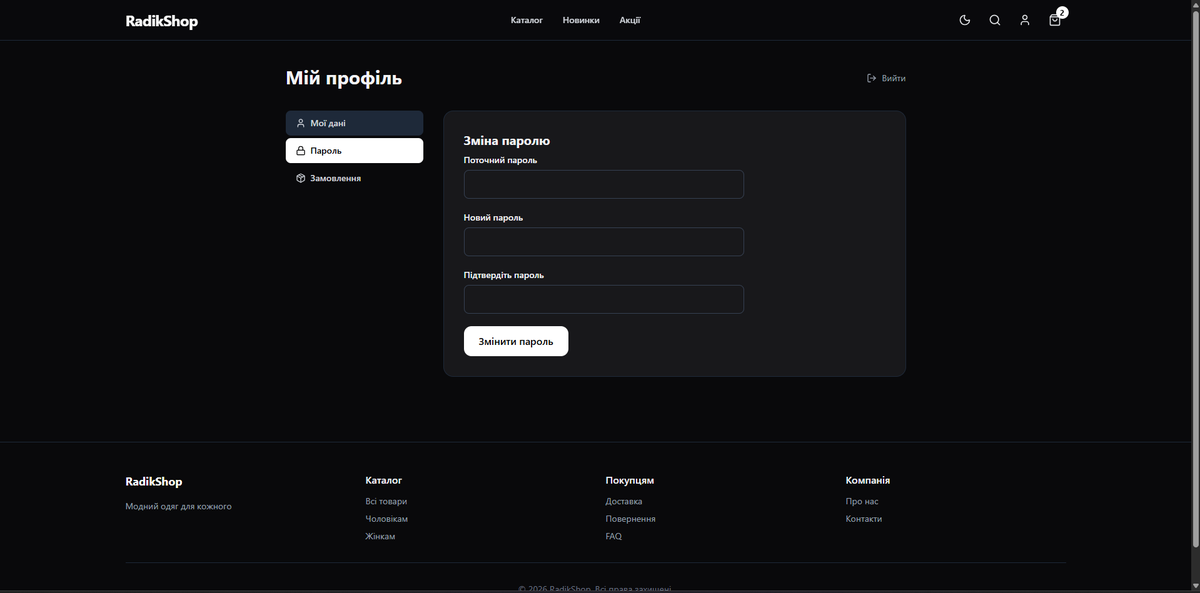Submit with the Змінити пароль button

pos(516,341)
